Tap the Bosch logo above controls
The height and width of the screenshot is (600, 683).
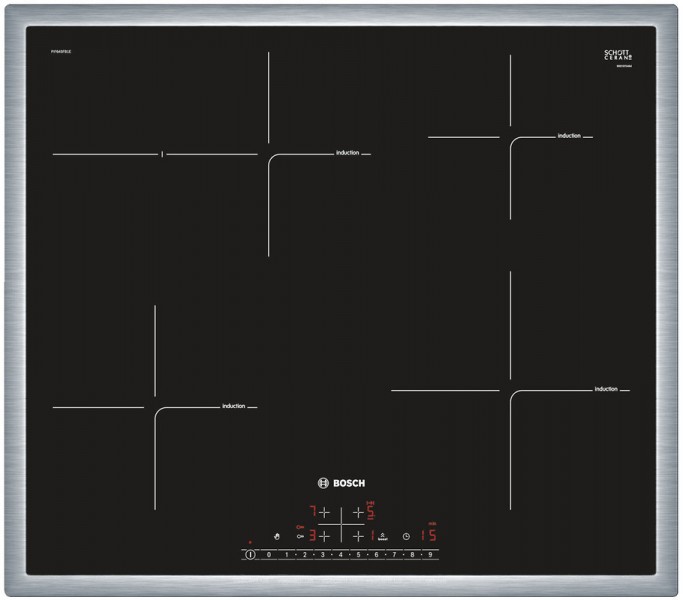(x=341, y=483)
